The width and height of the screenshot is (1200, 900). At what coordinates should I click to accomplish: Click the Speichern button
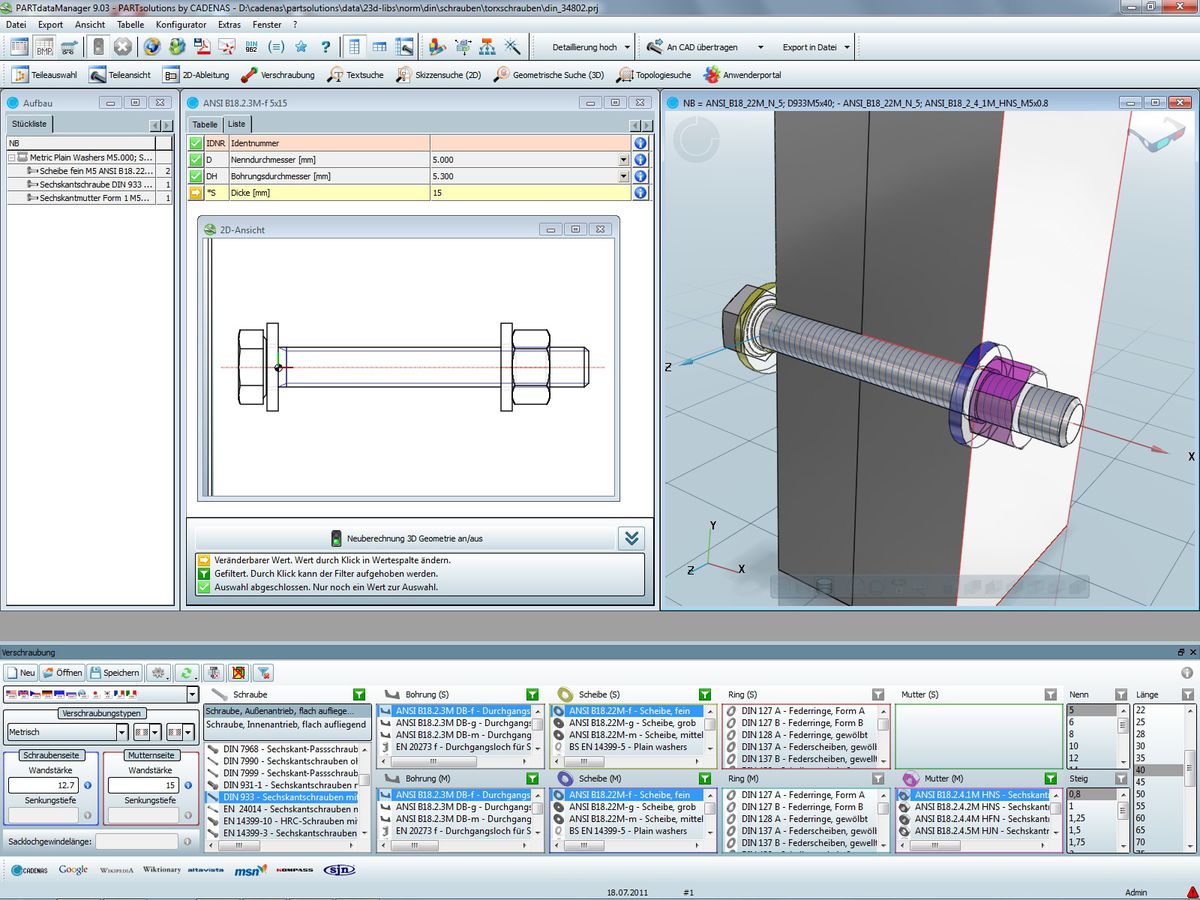115,673
